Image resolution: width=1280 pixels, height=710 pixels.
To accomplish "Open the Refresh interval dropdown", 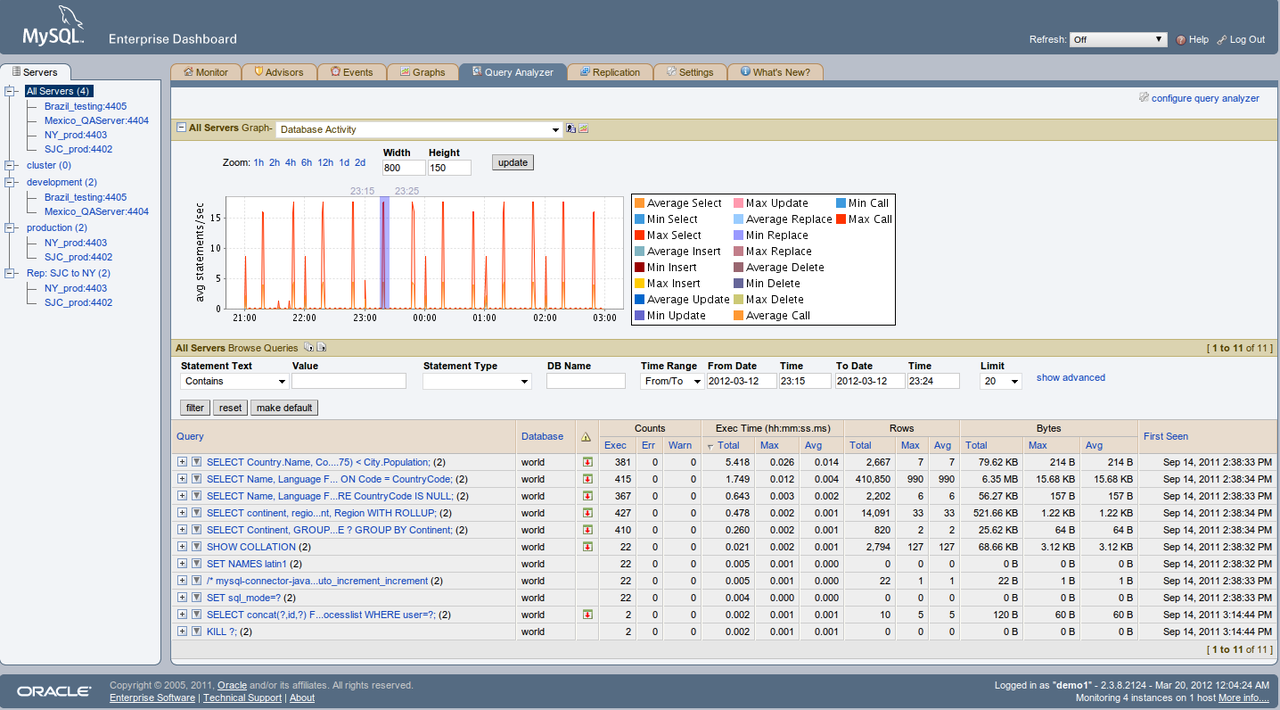I will tap(1118, 40).
